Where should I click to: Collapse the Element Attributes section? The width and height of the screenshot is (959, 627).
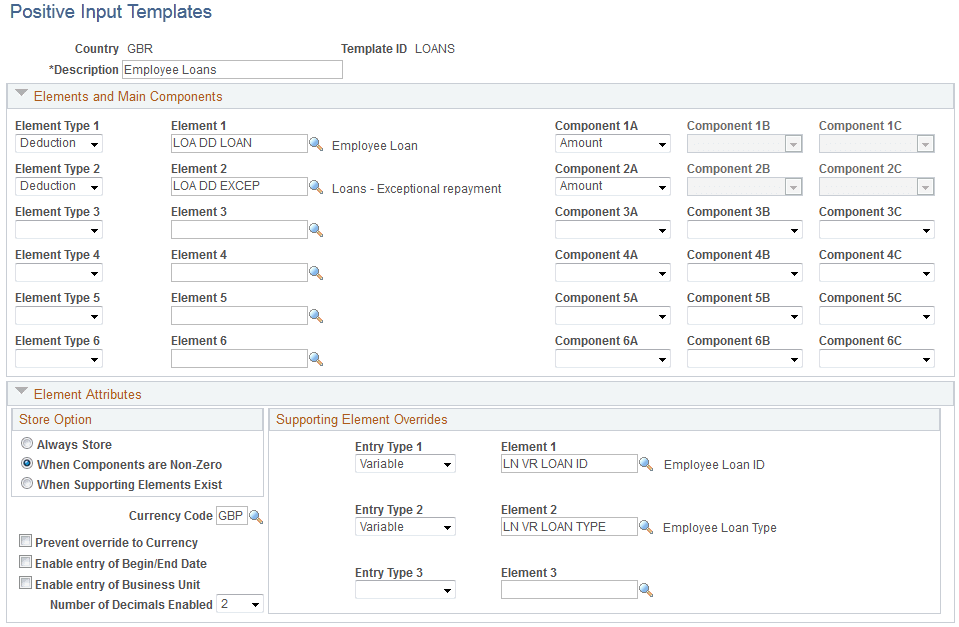(21, 394)
